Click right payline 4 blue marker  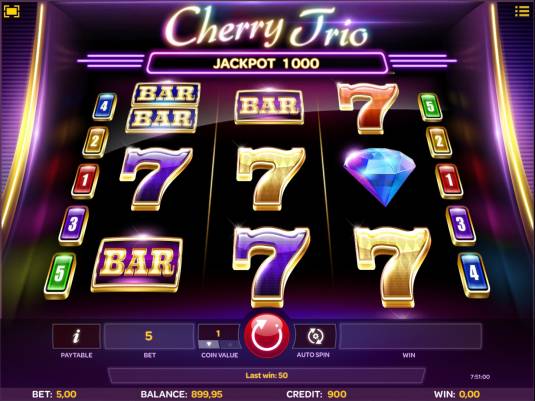(474, 275)
